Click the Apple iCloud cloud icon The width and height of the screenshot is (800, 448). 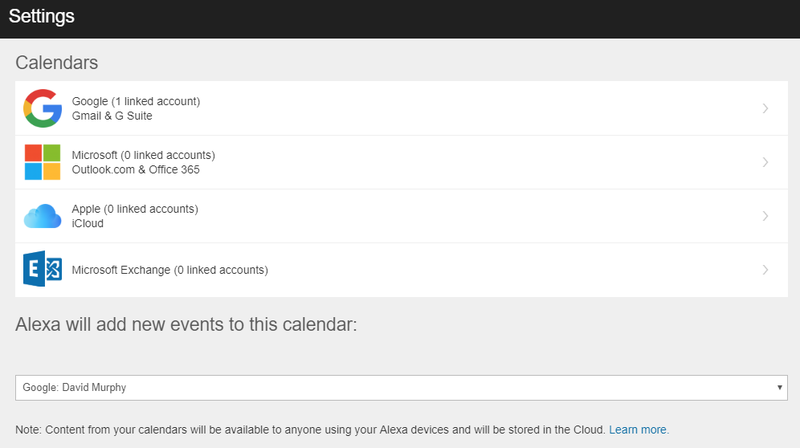[42, 216]
